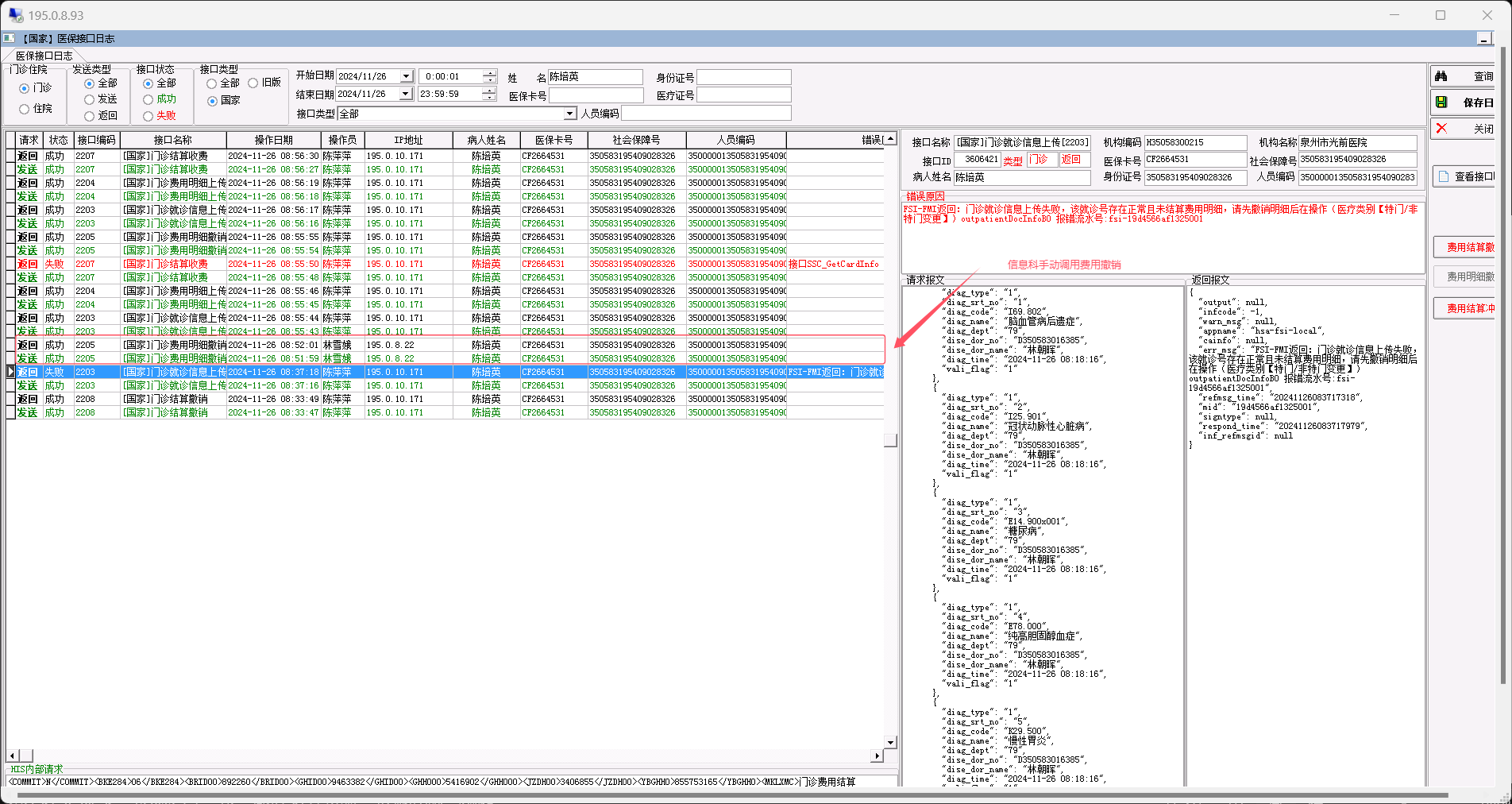Click the inner window minimize icon
Image resolution: width=1512 pixels, height=804 pixels.
tap(1483, 39)
